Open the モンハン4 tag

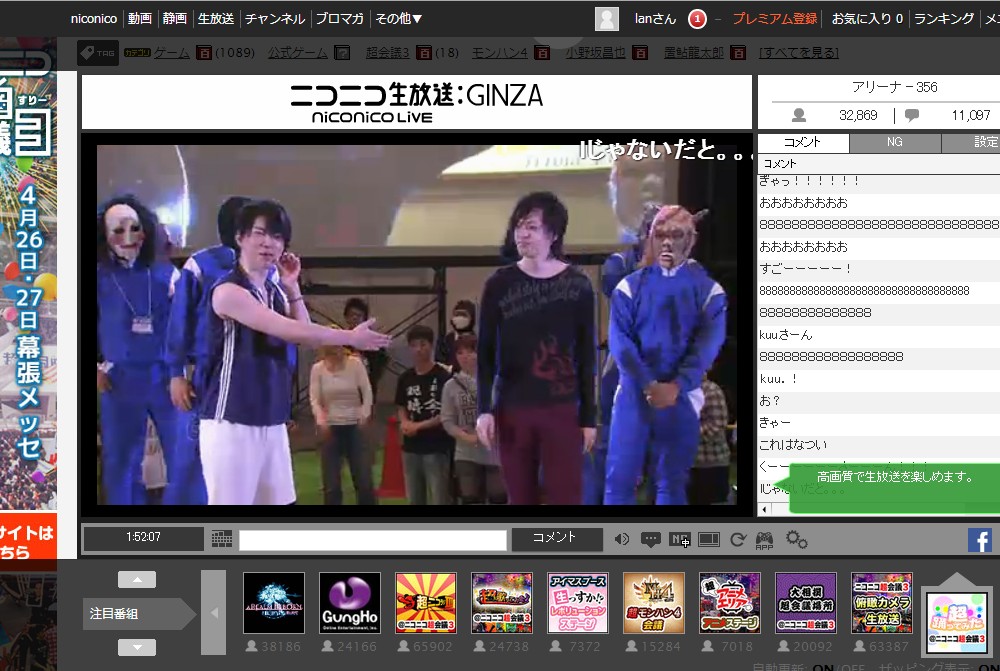click(499, 53)
